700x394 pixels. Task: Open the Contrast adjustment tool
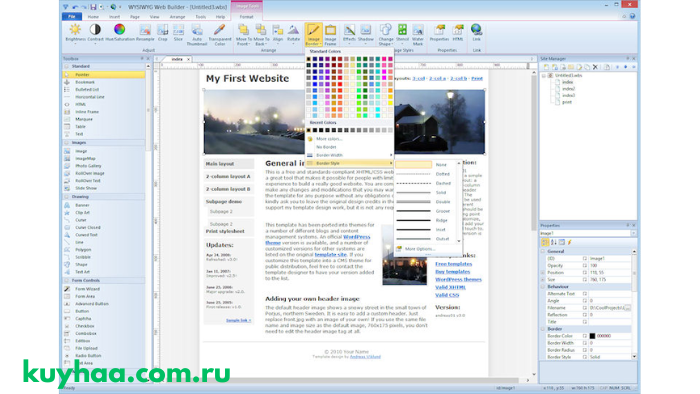[95, 34]
